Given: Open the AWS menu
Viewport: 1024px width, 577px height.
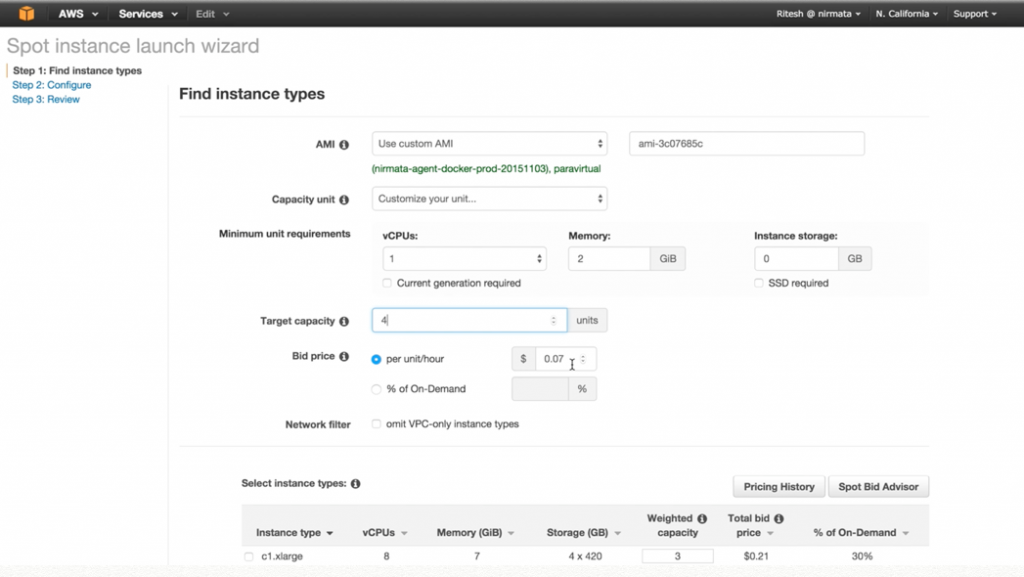Looking at the screenshot, I should 78,14.
